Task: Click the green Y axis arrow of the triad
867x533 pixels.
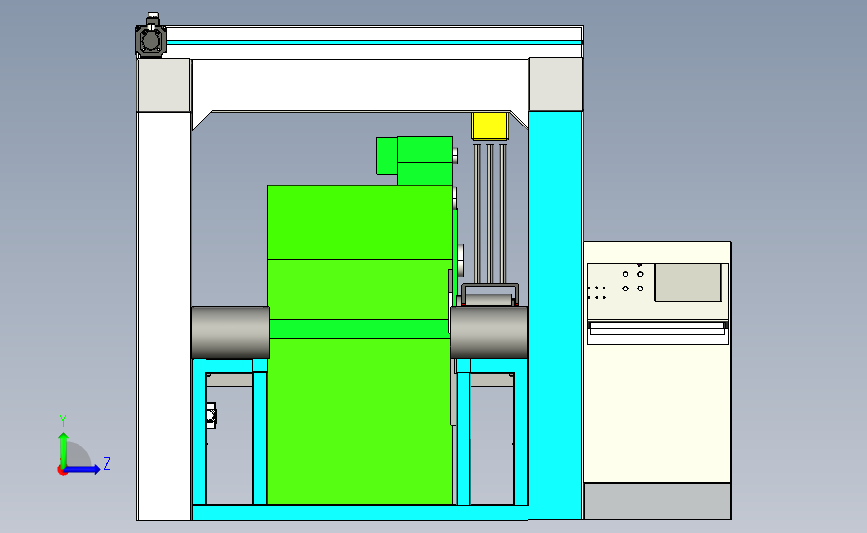Action: [x=64, y=449]
